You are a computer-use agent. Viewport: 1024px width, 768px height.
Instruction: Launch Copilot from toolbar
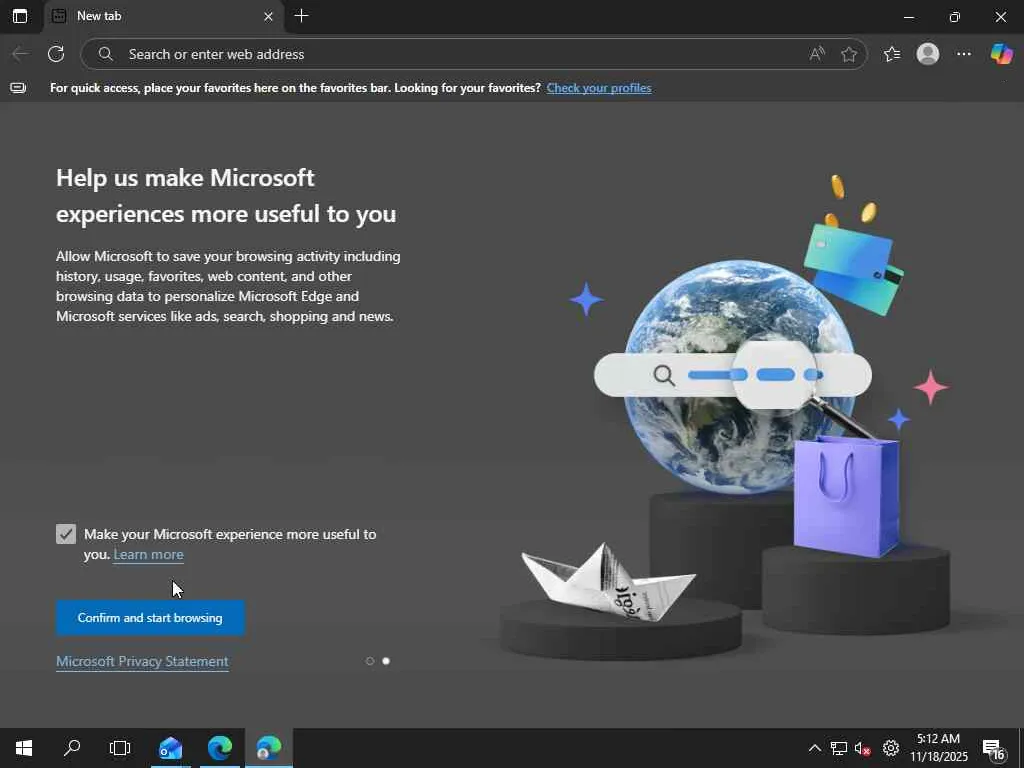(x=1001, y=54)
